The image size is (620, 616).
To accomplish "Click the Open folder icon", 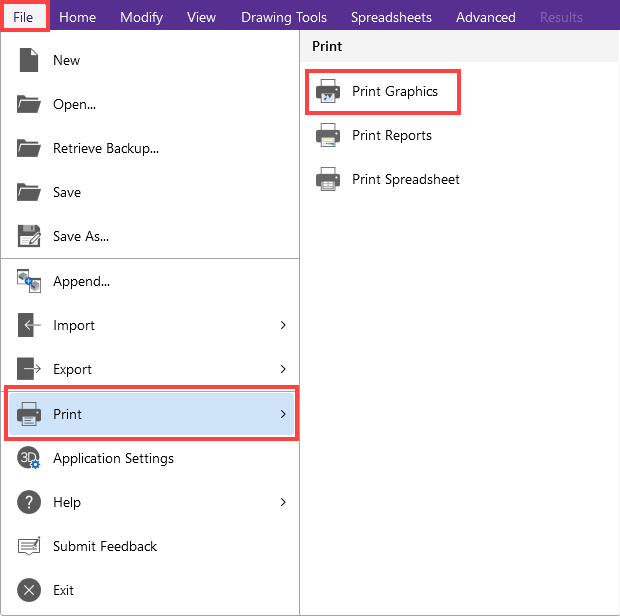I will (28, 104).
